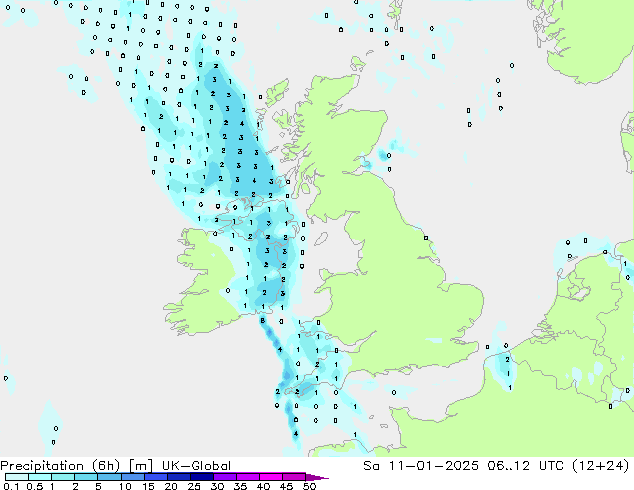Click the '10' legend scale label
The height and width of the screenshot is (490, 634).
(125, 486)
